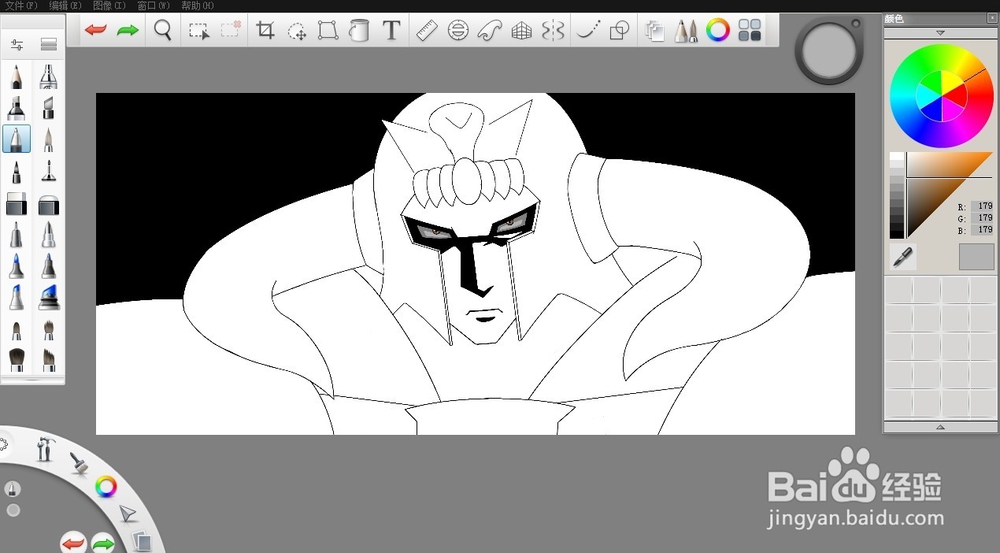Open the 编辑(E) menu
Screen dimensions: 1000x553
point(65,6)
